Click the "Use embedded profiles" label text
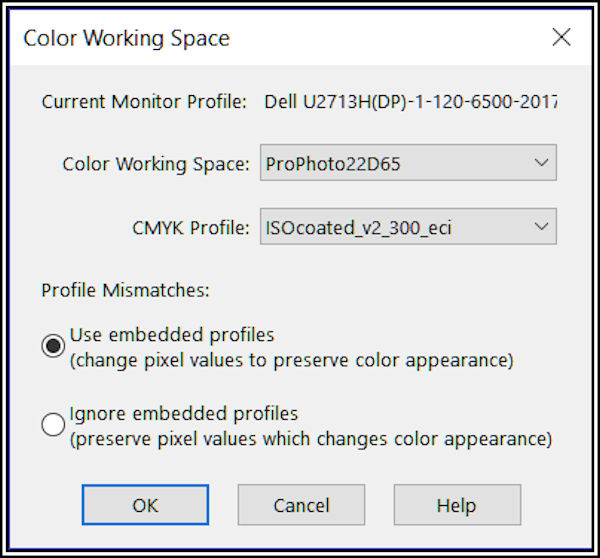 pos(172,335)
